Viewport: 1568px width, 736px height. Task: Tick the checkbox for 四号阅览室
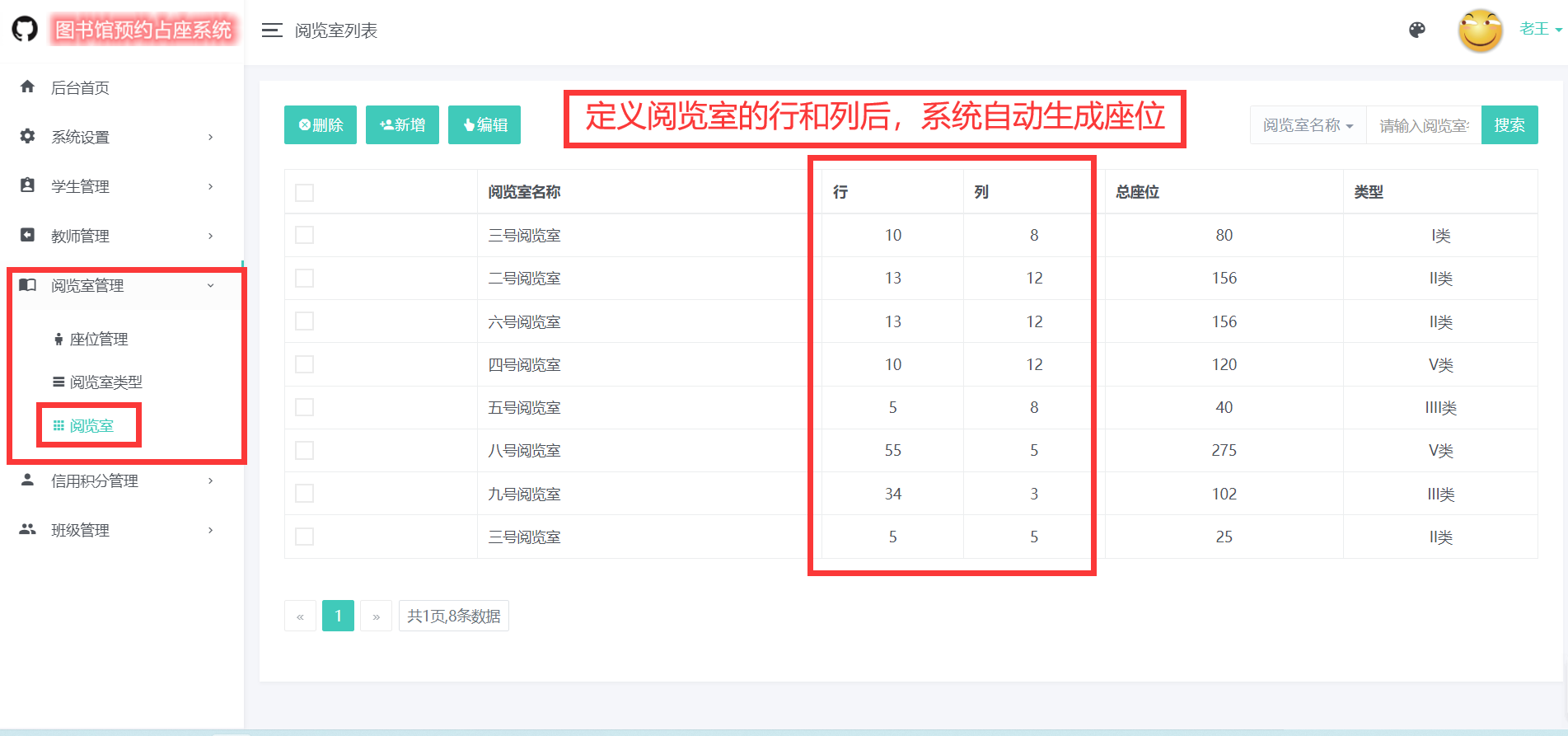(x=305, y=364)
